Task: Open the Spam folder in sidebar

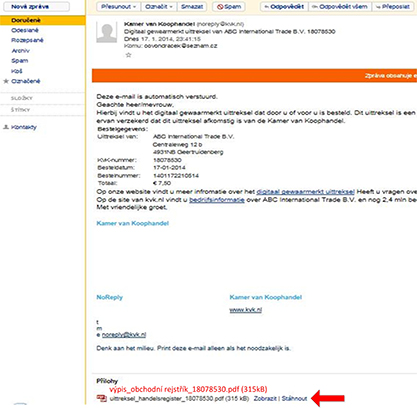Action: 20,61
